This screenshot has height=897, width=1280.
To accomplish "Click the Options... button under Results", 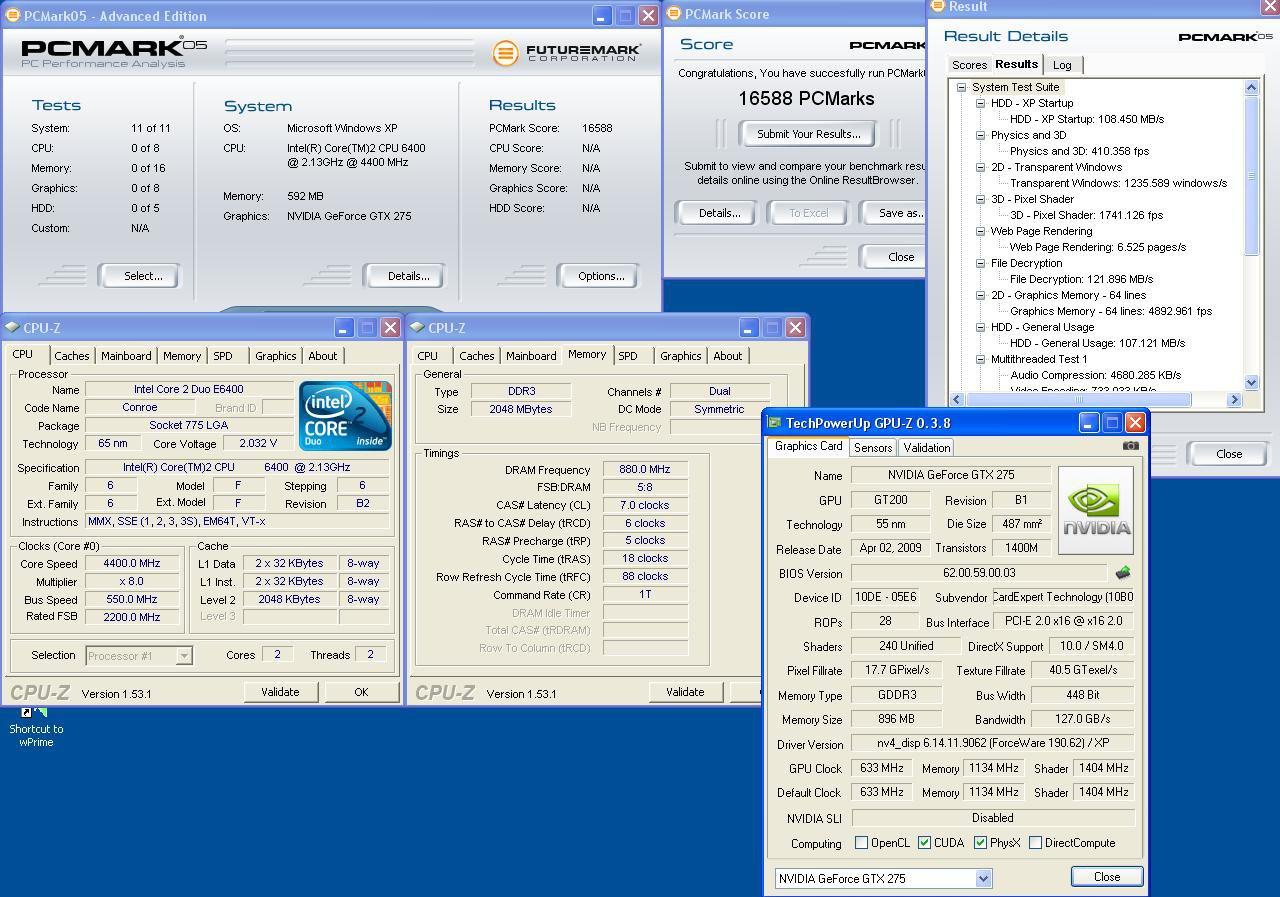I will (600, 276).
